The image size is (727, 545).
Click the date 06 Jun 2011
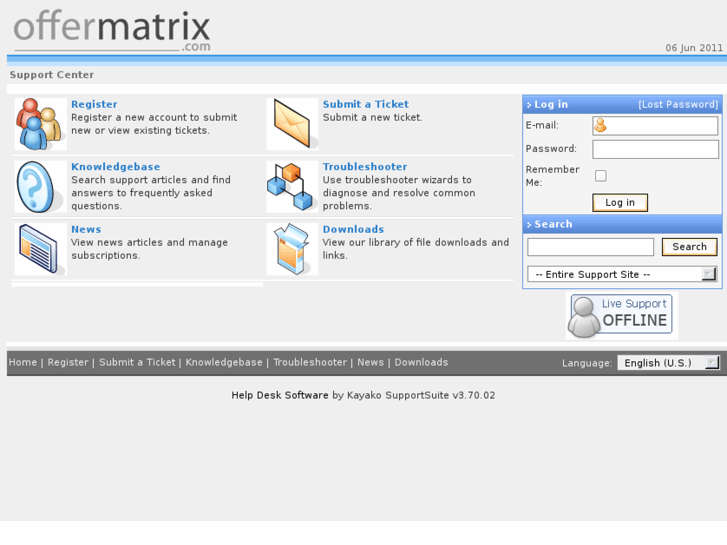point(694,48)
